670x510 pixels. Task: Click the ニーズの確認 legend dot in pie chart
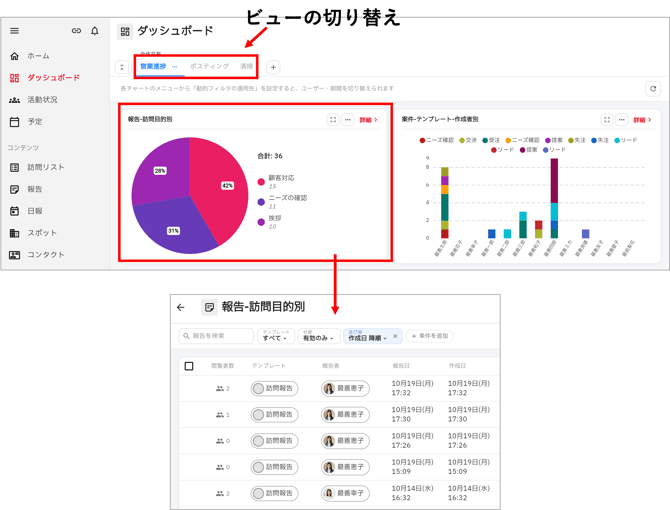(261, 202)
